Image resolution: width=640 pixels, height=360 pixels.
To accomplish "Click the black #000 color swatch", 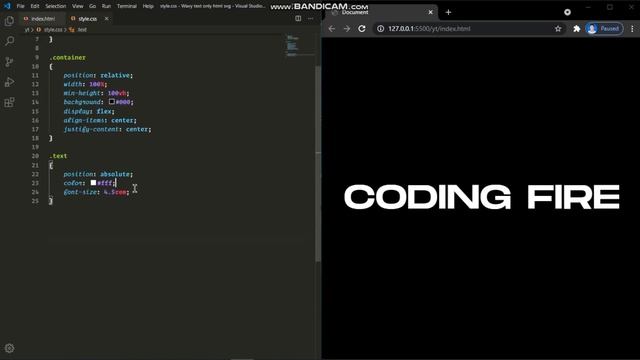I will 111,102.
